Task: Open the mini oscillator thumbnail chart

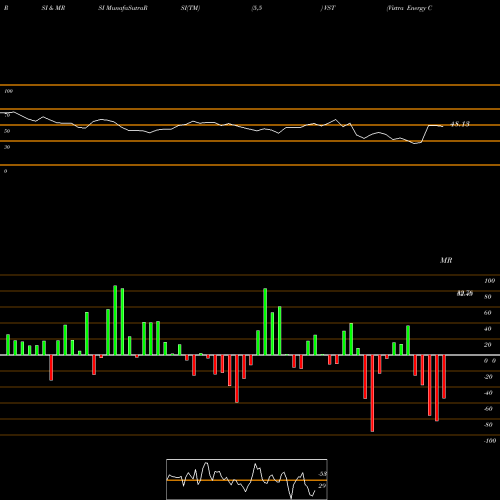Action: click(247, 479)
